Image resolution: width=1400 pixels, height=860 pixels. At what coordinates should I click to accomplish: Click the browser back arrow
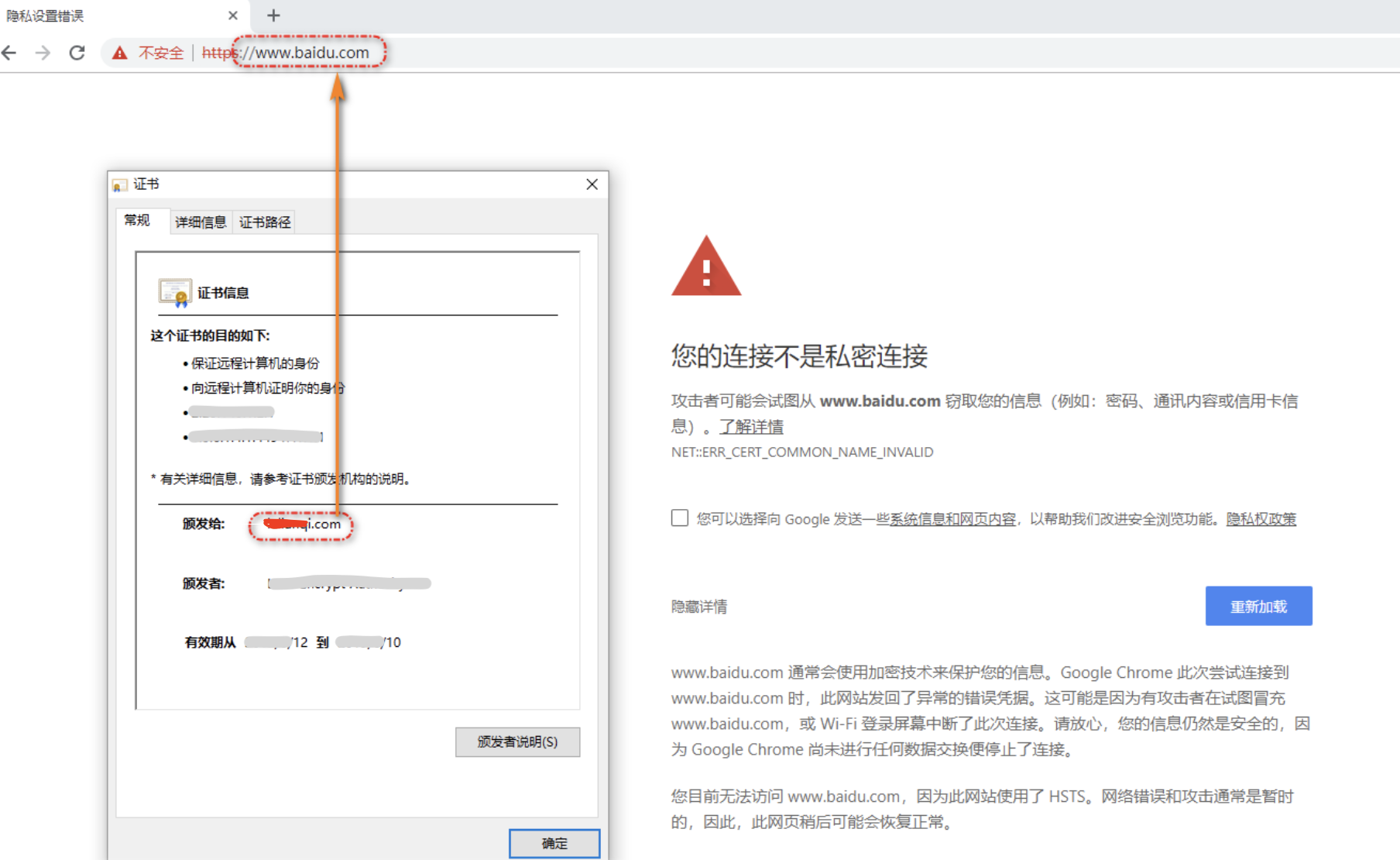pyautogui.click(x=10, y=53)
